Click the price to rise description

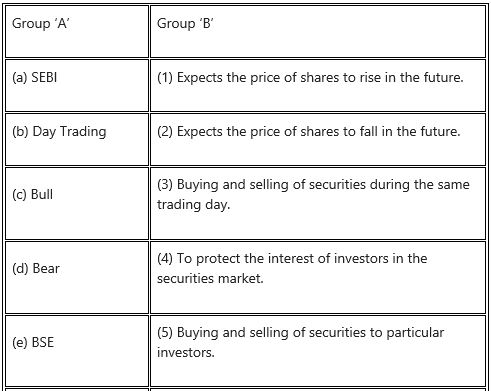pyautogui.click(x=310, y=78)
